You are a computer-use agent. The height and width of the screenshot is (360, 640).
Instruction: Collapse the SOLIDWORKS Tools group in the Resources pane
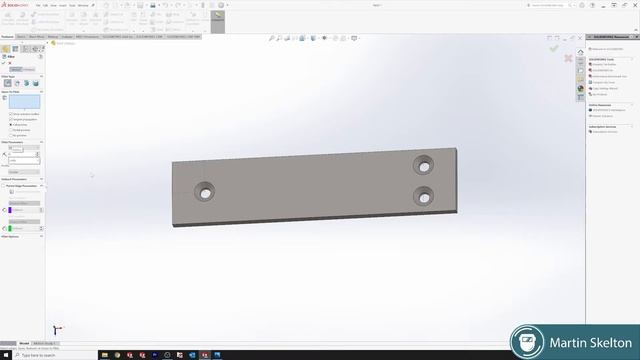pos(632,59)
